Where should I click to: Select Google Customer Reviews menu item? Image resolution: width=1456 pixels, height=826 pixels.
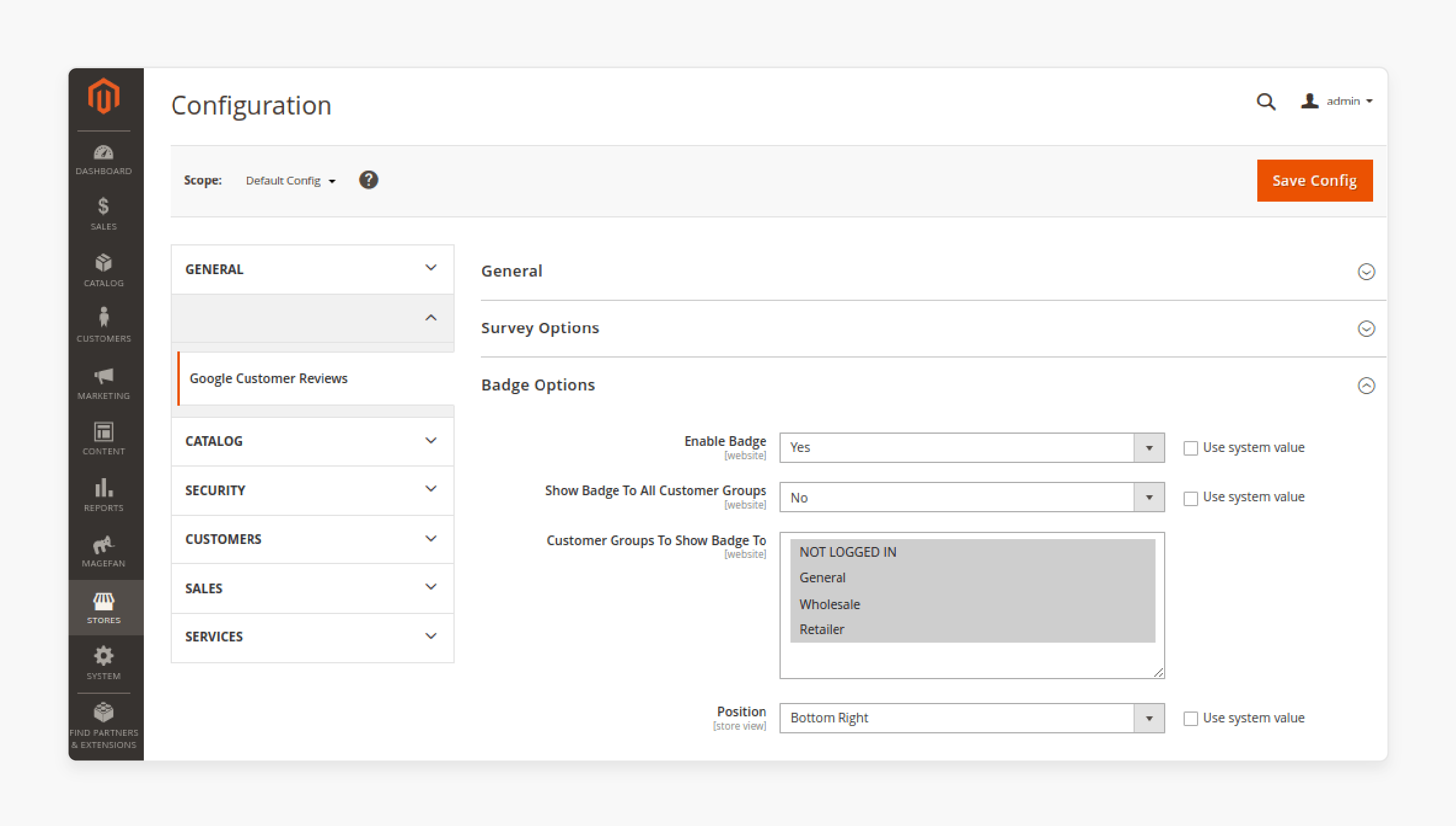tap(268, 378)
